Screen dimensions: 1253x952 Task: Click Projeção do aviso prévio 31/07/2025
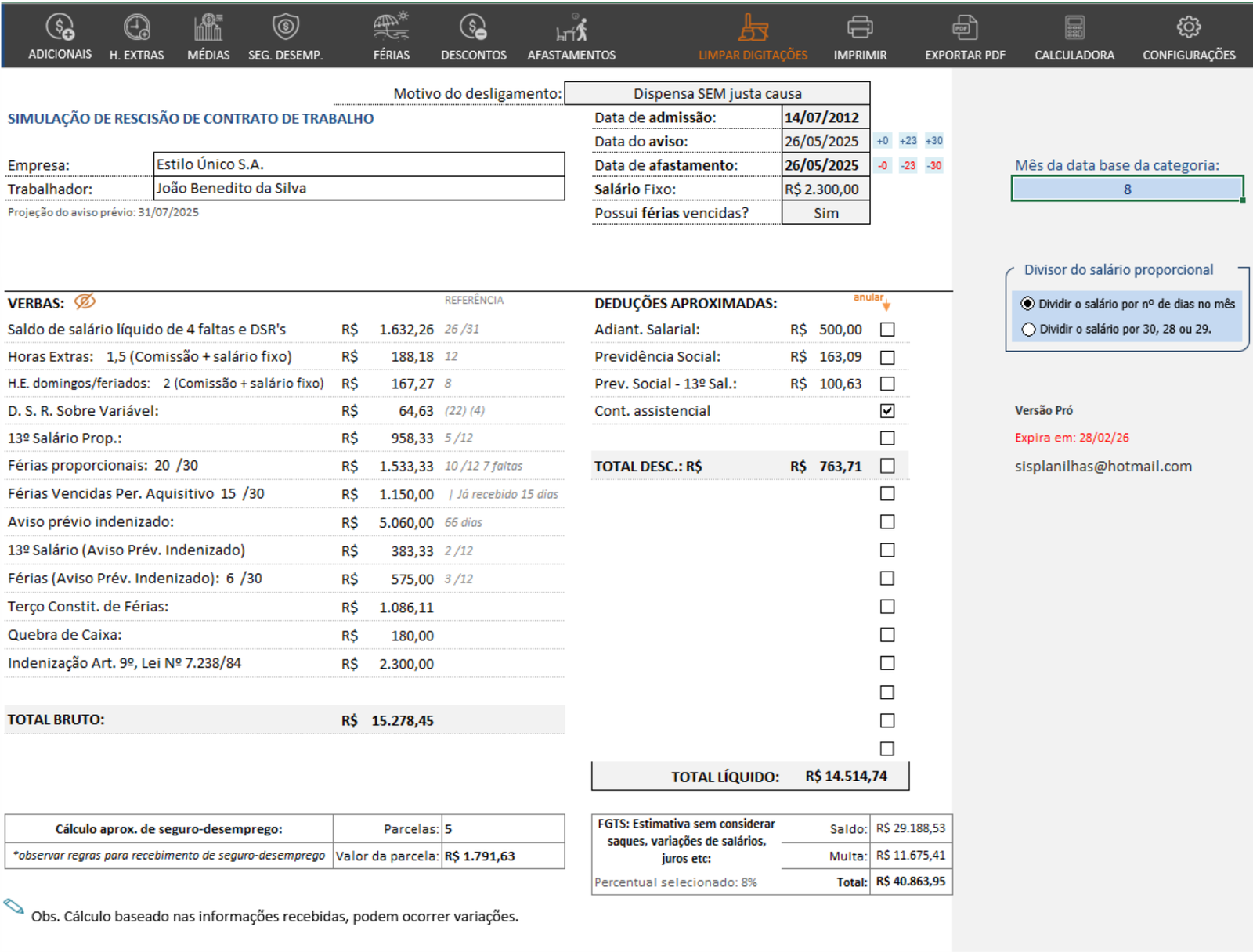tap(103, 212)
